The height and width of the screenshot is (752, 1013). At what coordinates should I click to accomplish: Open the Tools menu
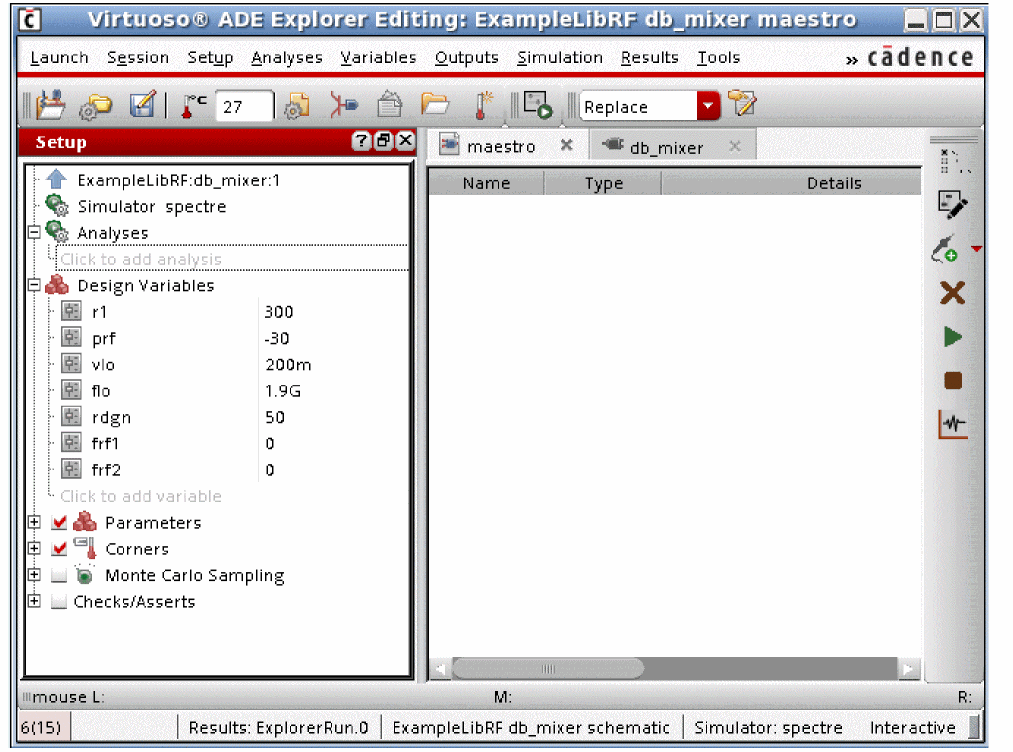click(x=718, y=57)
